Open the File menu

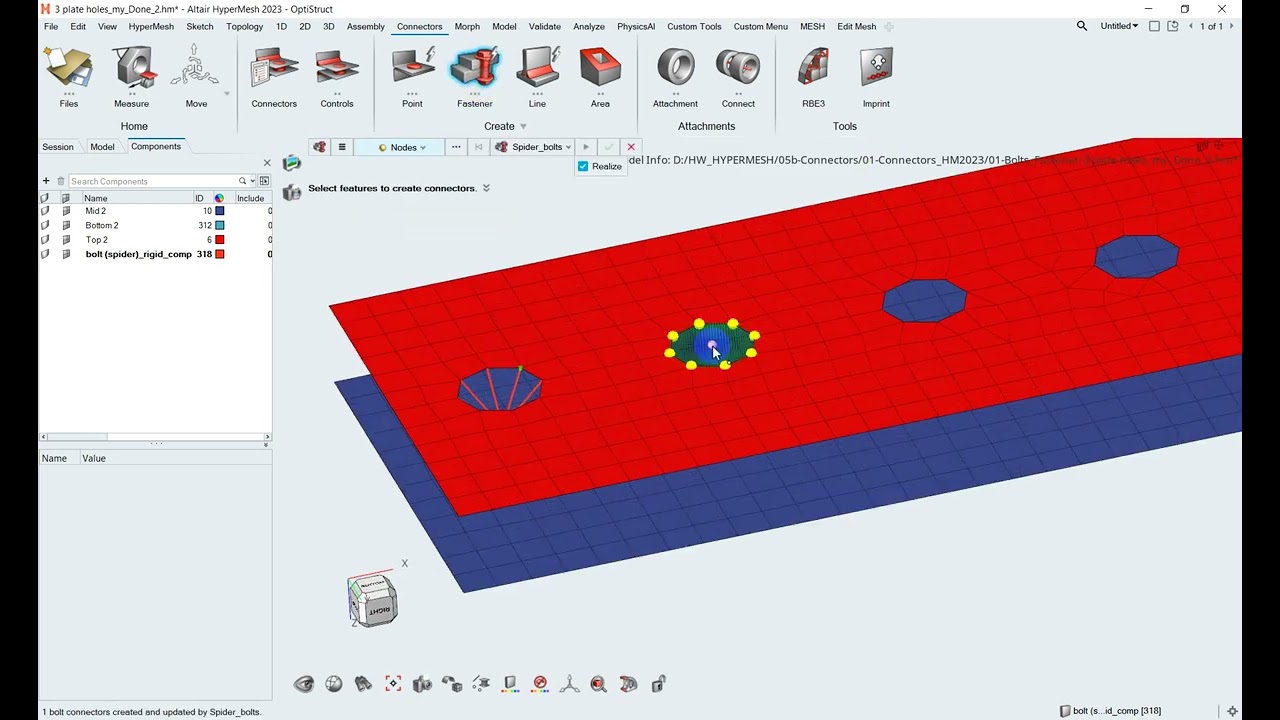coord(51,26)
